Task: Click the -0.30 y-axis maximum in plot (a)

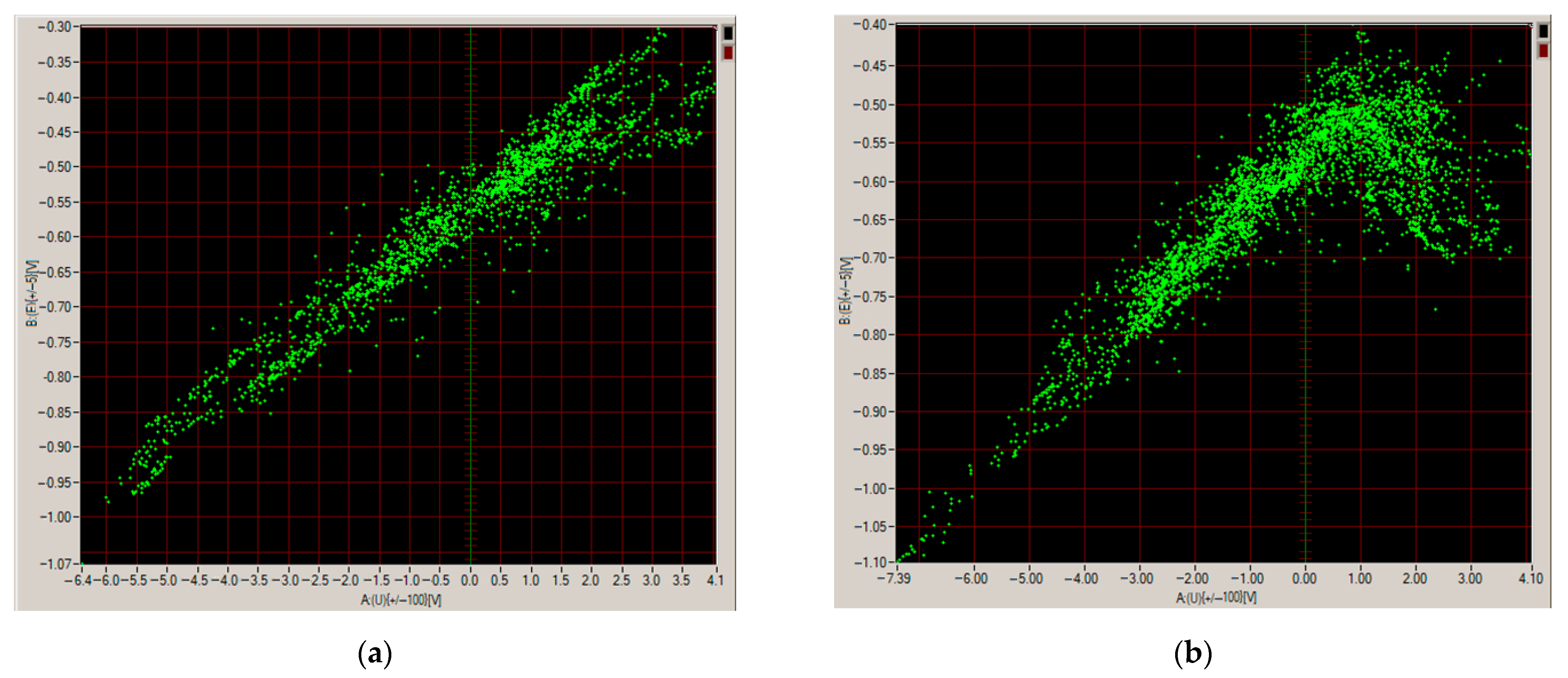Action: [55, 27]
